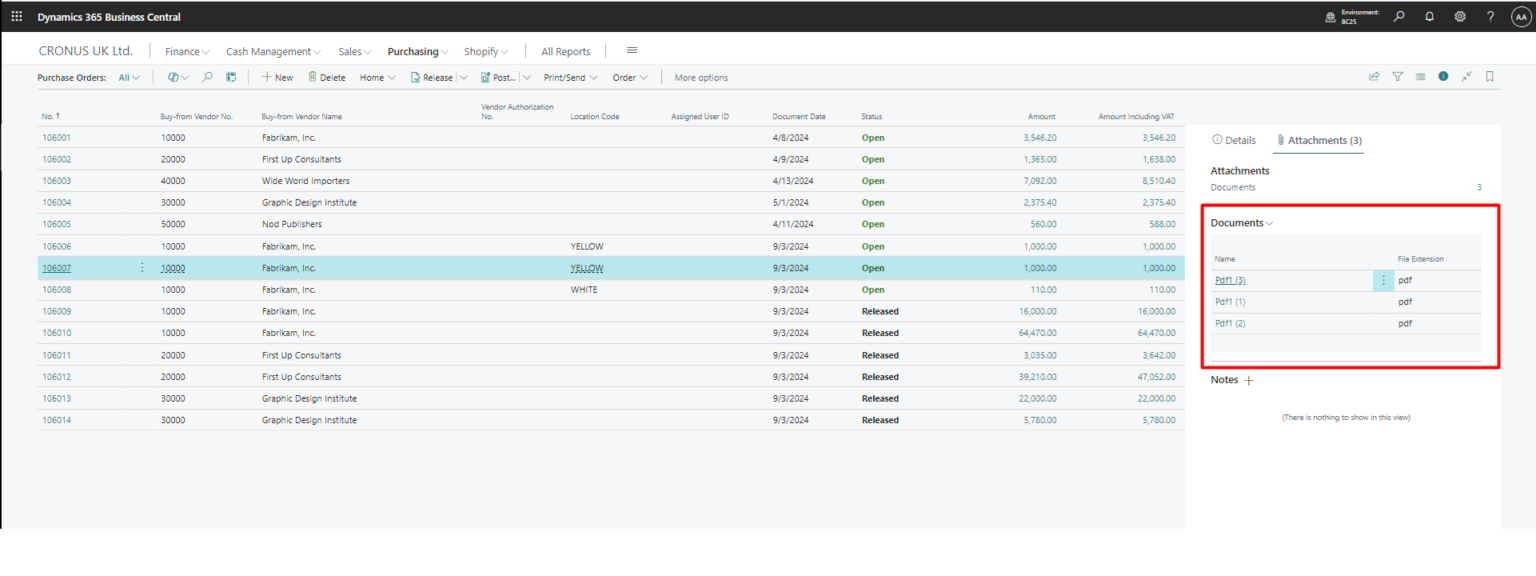This screenshot has width=1536, height=576.
Task: Open the help question mark
Action: click(x=1490, y=16)
